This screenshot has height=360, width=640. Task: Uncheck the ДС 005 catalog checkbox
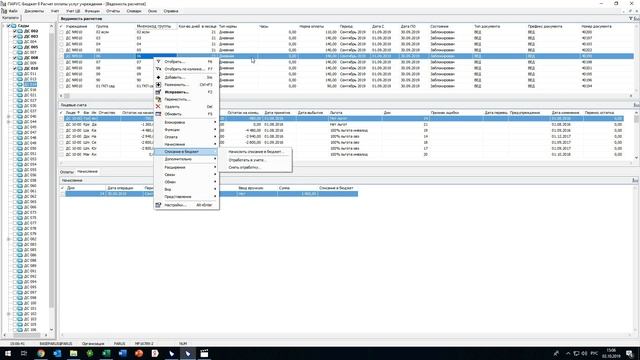pyautogui.click(x=15, y=47)
